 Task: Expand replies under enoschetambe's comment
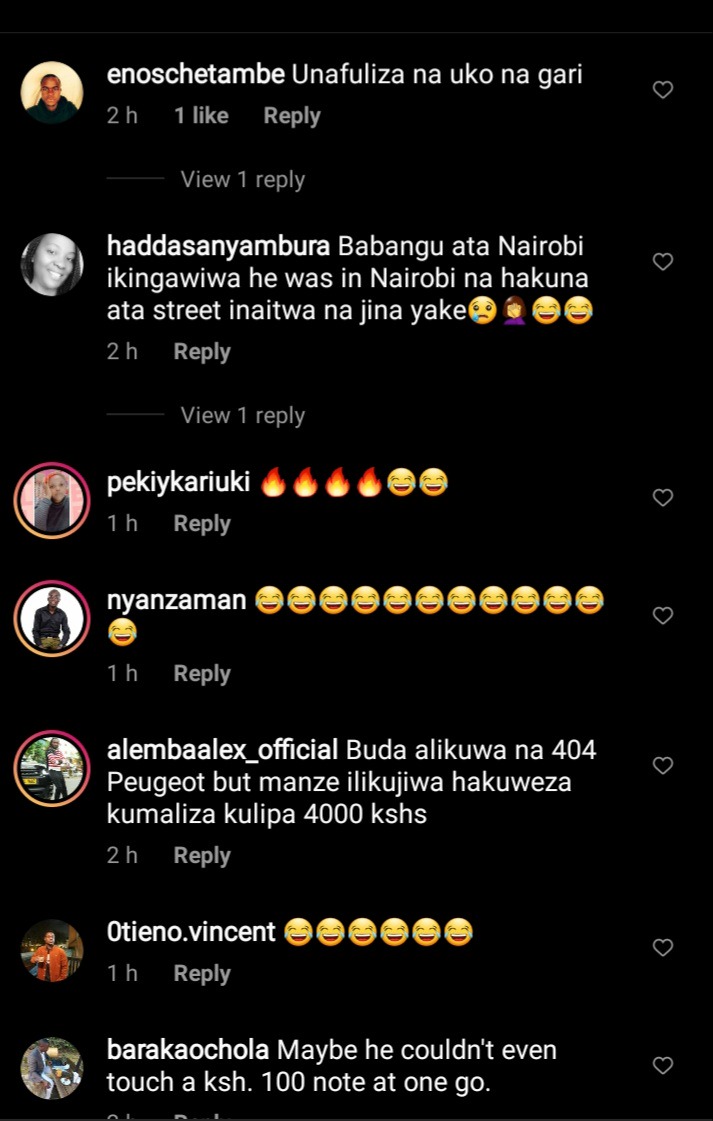242,179
